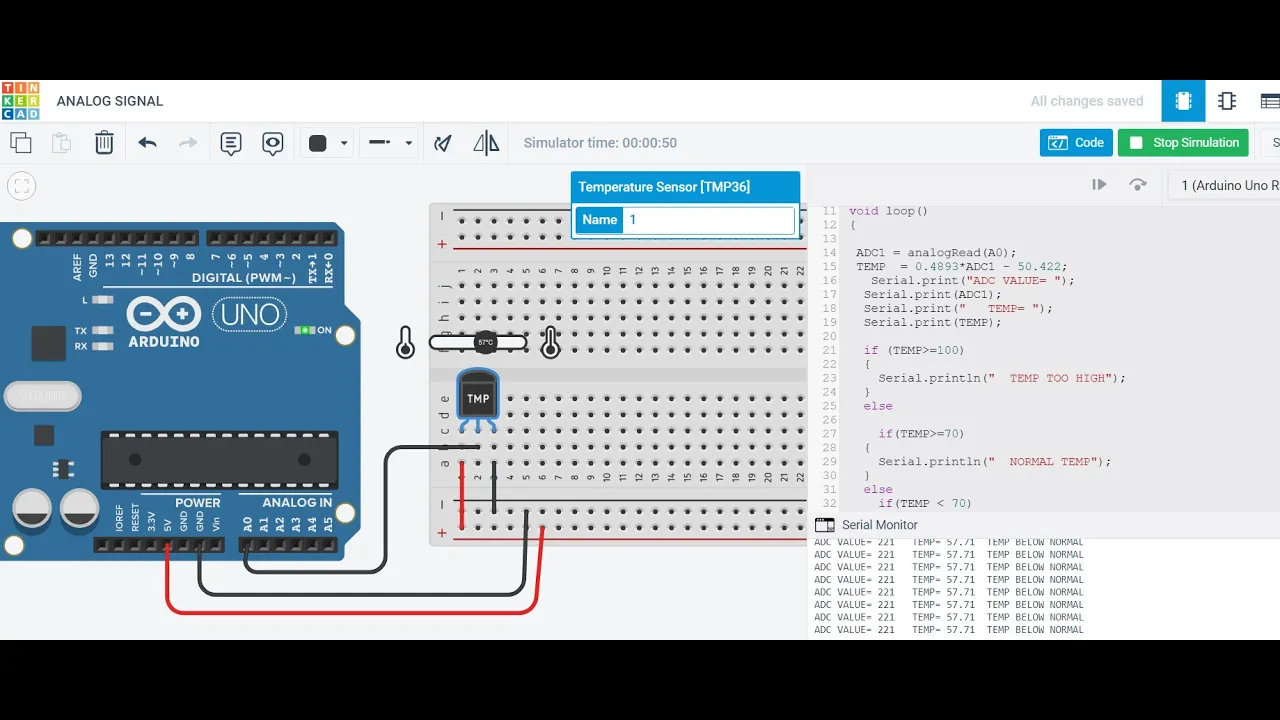Click the A0 analog pin
The width and height of the screenshot is (1280, 720).
(247, 545)
